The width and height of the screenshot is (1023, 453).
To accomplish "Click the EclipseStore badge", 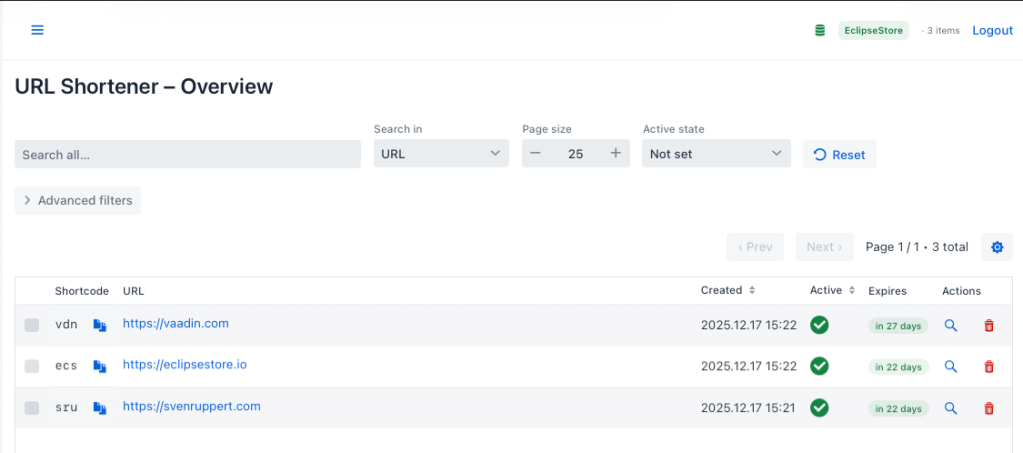I will [873, 30].
